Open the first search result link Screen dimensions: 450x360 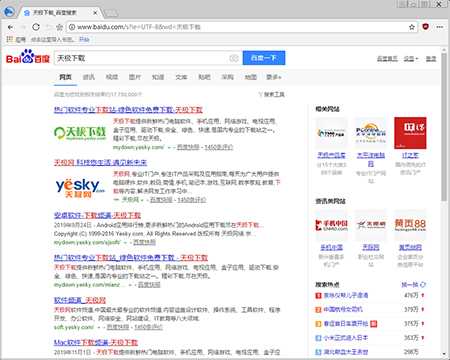[128, 110]
